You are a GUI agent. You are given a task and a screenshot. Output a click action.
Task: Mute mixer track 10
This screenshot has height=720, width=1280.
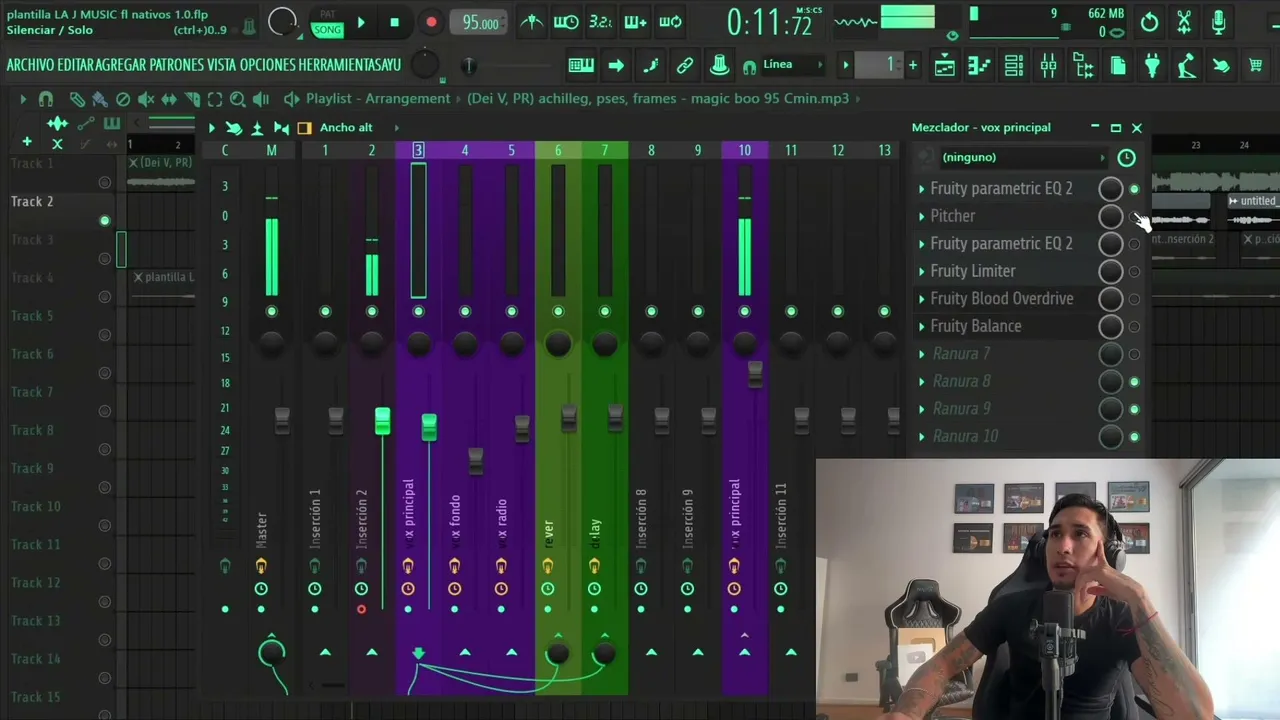click(744, 312)
